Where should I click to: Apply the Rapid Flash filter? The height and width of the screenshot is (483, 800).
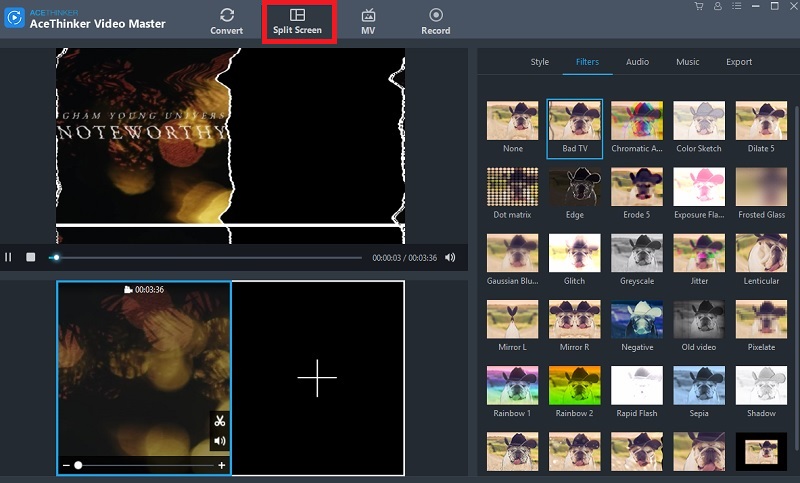(637, 393)
